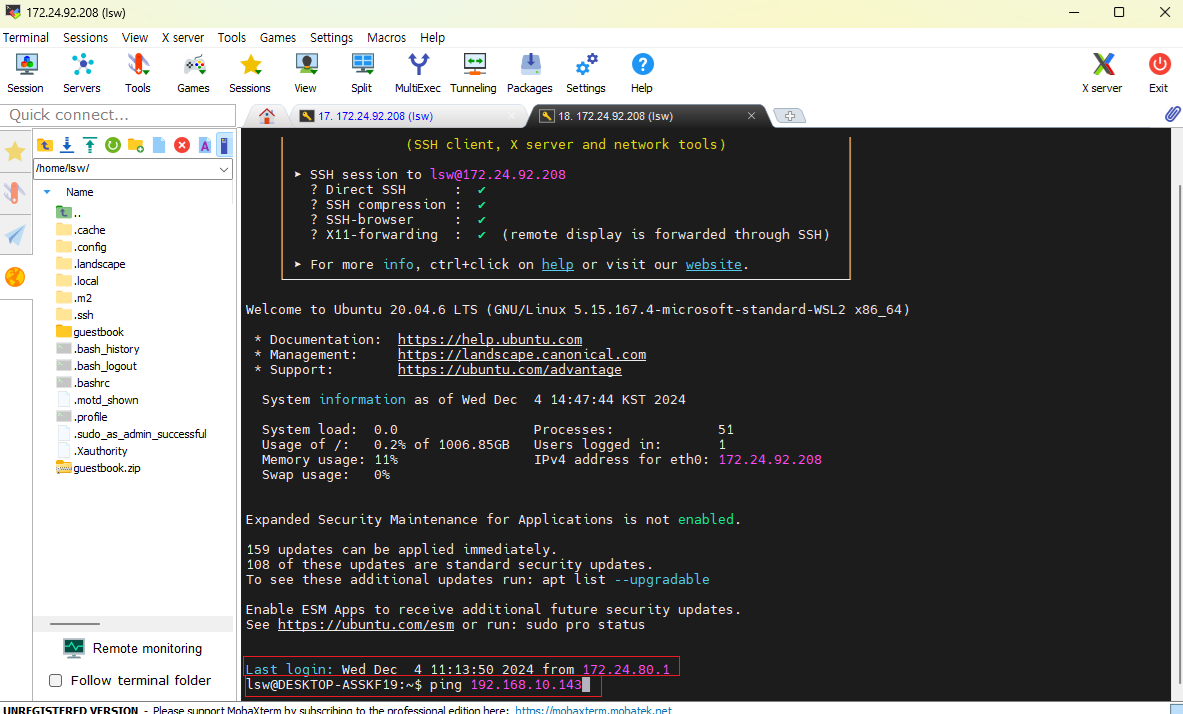Click the Quick connect input field
Screen dimensions: 1183x714
coord(118,115)
